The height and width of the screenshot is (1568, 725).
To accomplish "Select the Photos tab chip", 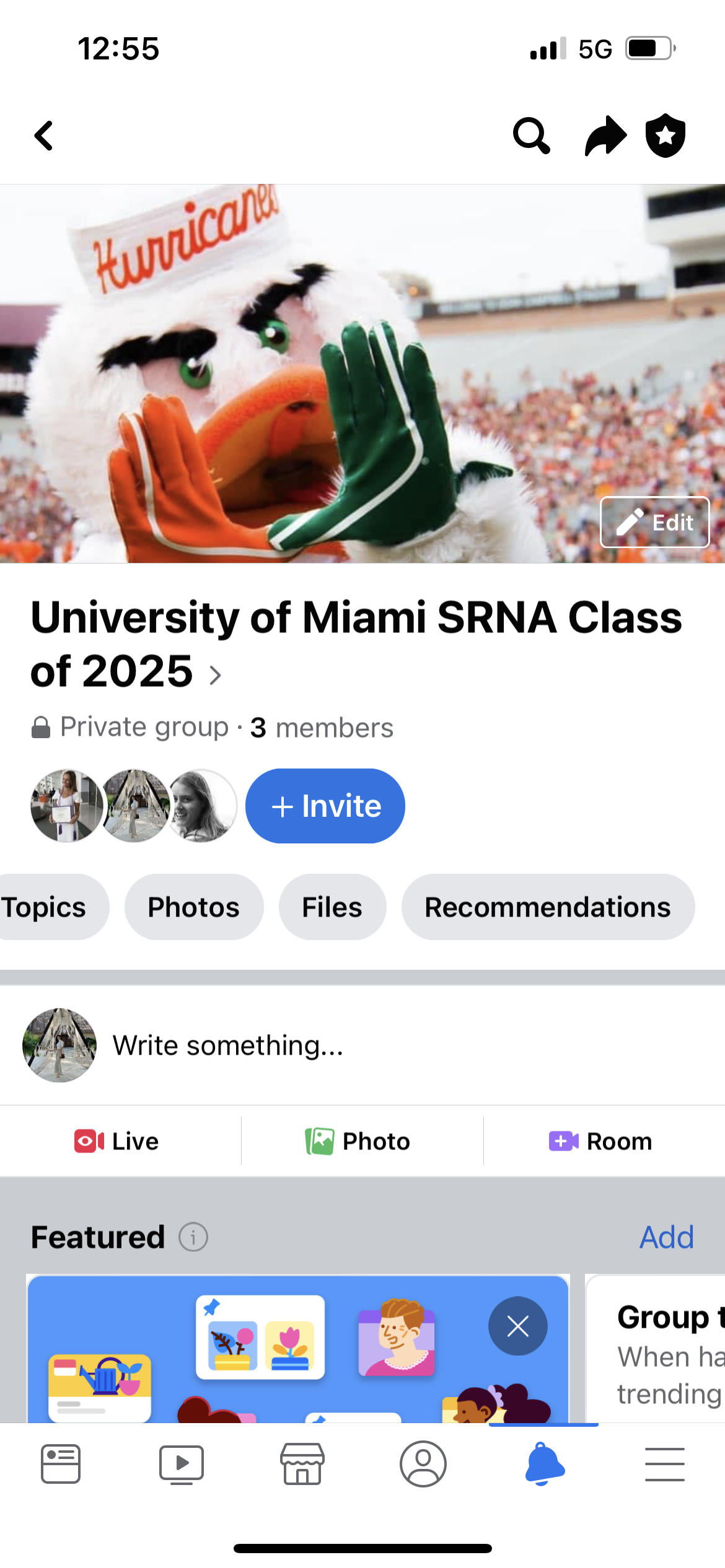I will tap(194, 907).
